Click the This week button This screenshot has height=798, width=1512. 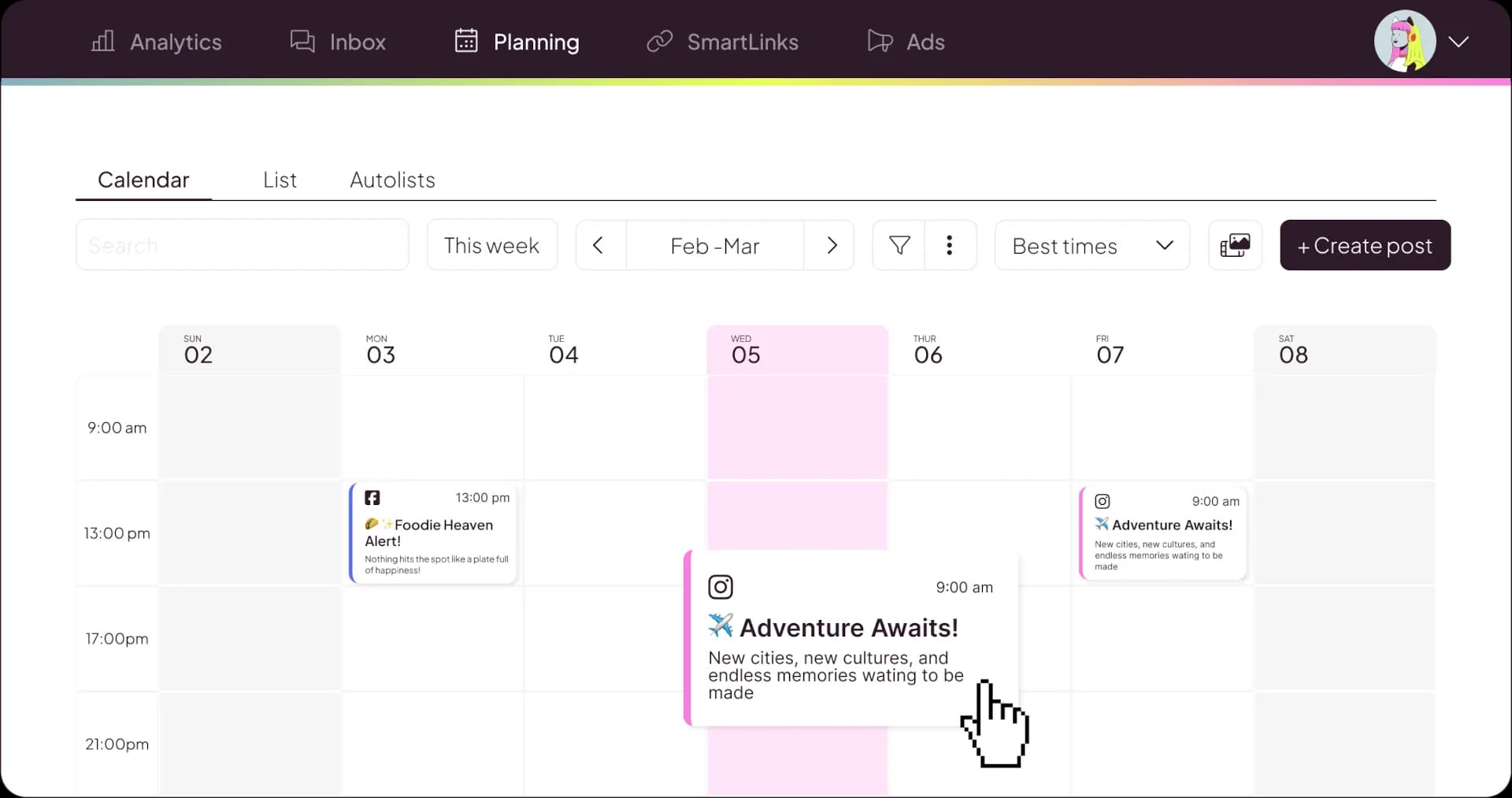pos(491,245)
